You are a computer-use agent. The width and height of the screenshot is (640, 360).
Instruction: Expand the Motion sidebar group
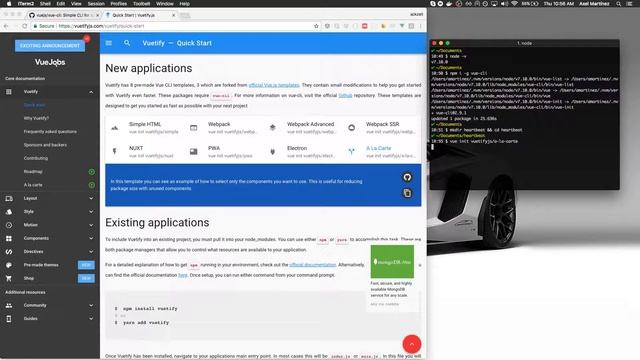pyautogui.click(x=91, y=225)
